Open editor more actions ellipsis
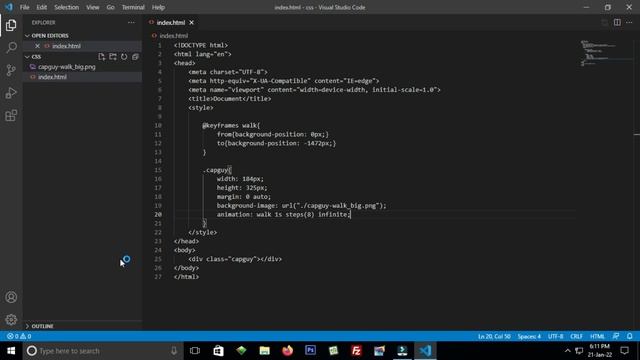Screen dimensions: 640x360 click(x=629, y=22)
